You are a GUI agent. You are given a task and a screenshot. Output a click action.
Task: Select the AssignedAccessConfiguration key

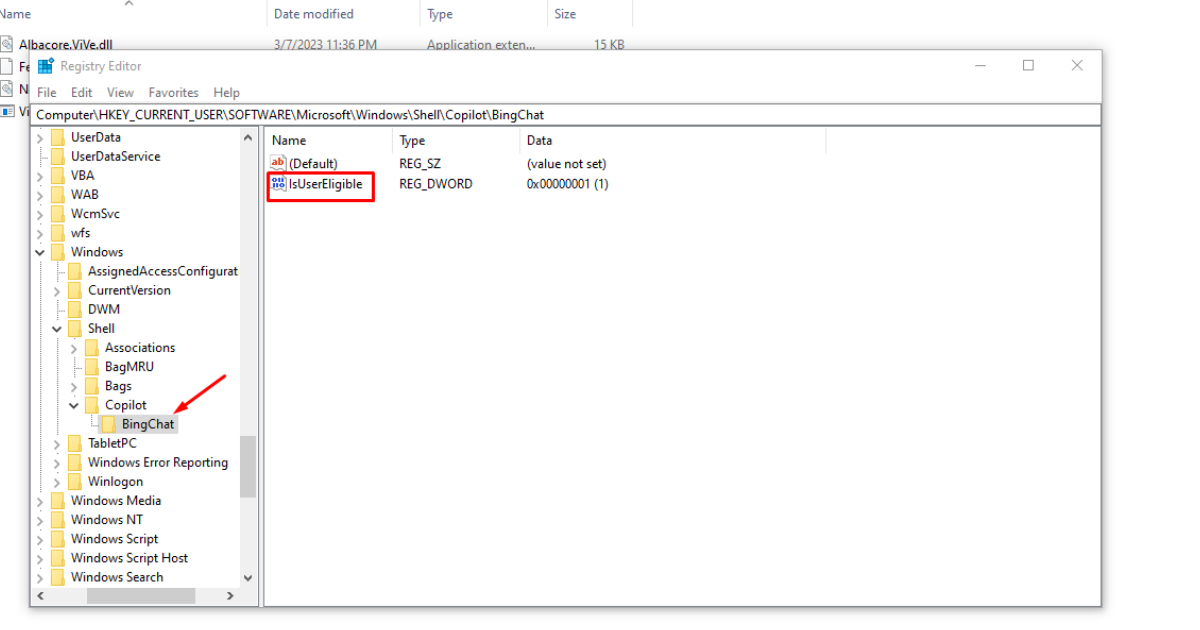click(x=163, y=271)
